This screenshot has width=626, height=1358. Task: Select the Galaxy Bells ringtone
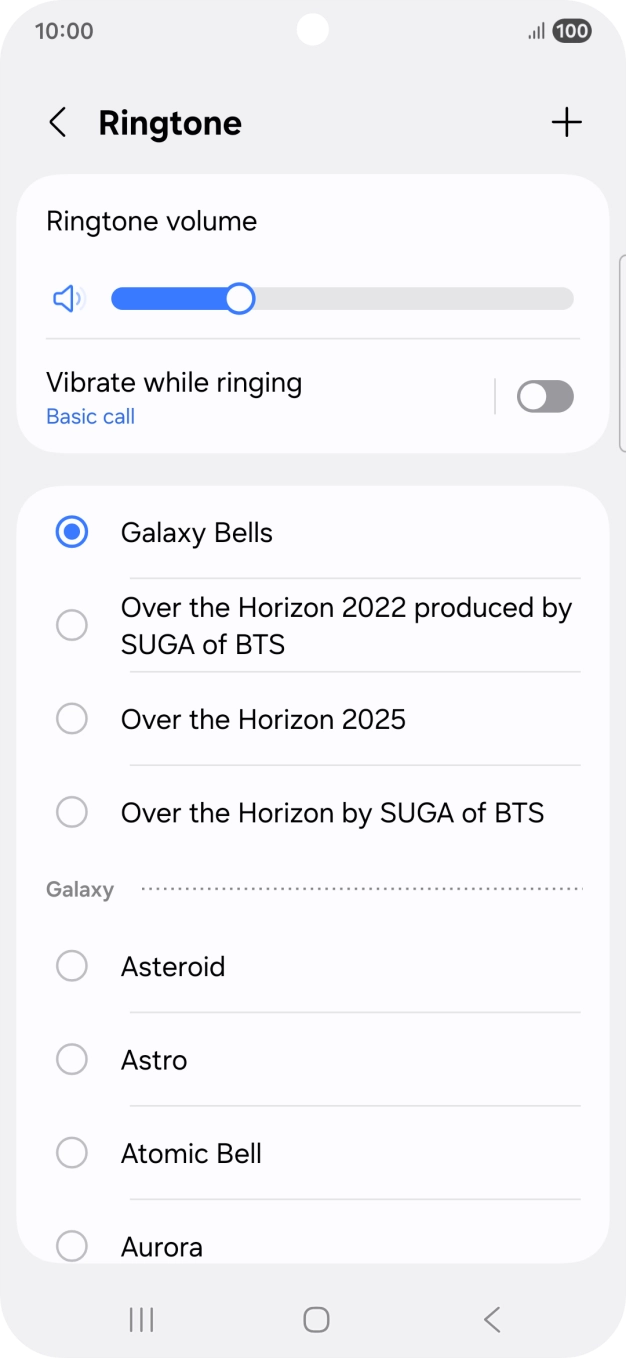point(71,532)
